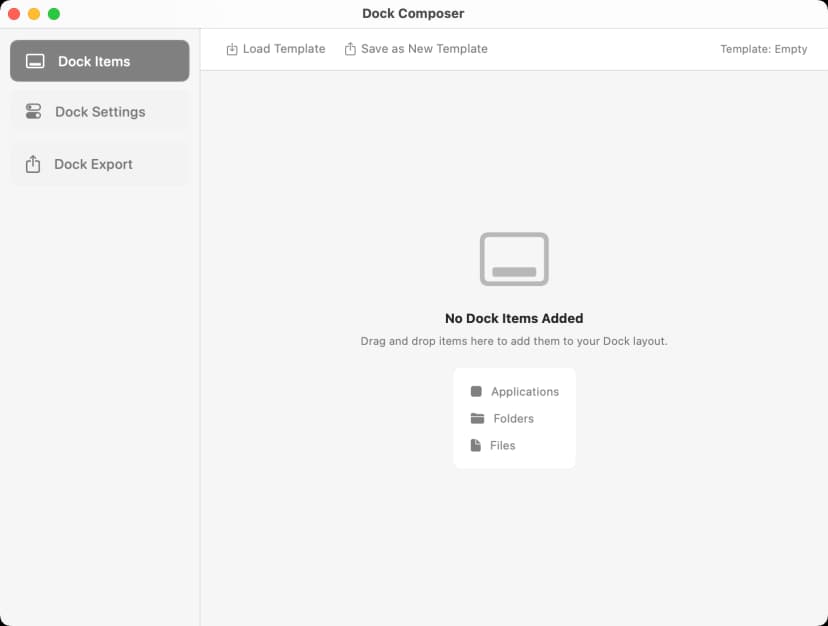Screen dimensions: 828x626
Task: Select the Folders label in the card
Action: (513, 419)
